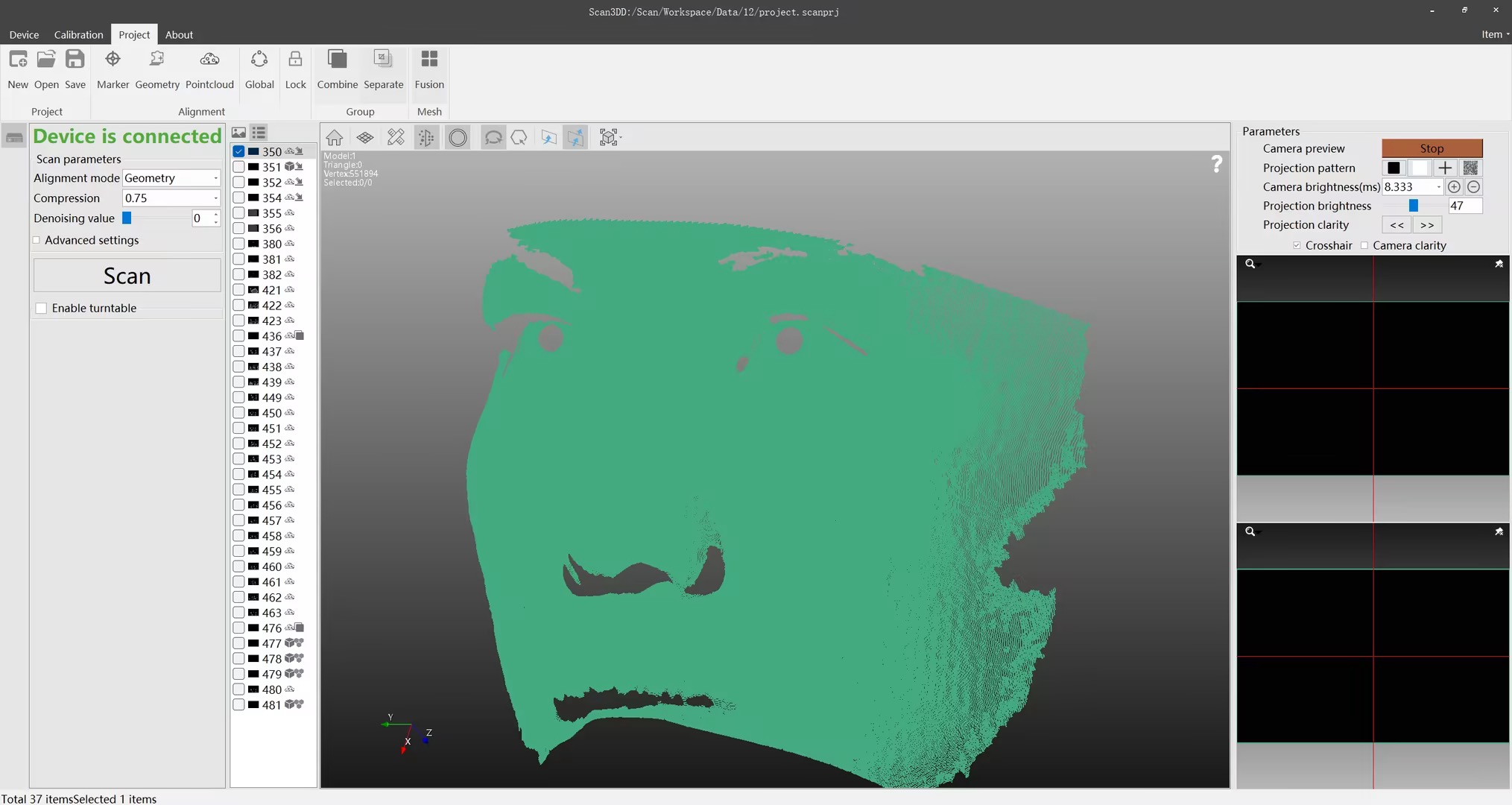Open the Compression dropdown

click(x=171, y=198)
